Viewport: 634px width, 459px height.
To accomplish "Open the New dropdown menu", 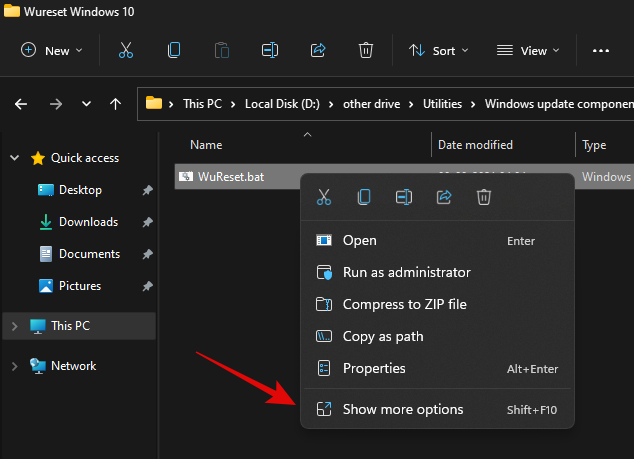I will click(52, 50).
